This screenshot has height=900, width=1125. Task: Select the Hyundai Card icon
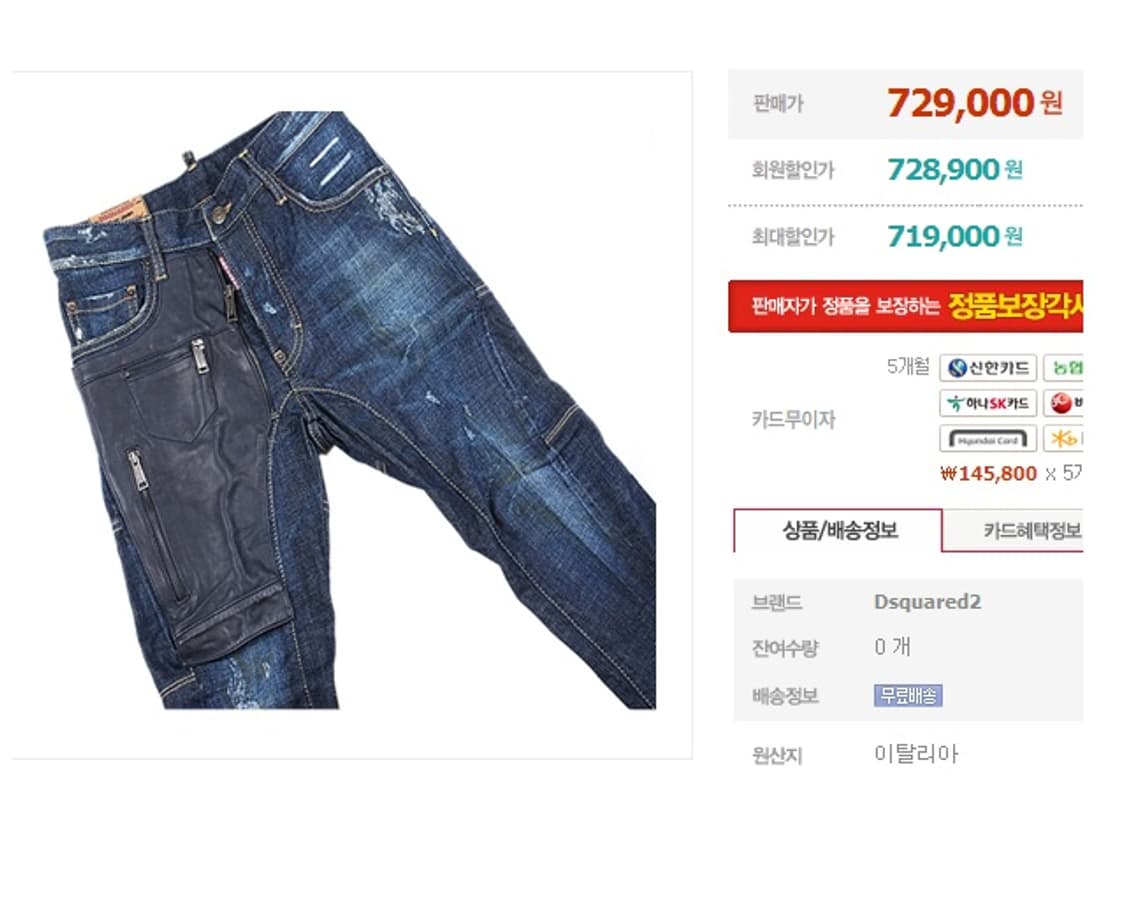click(988, 439)
